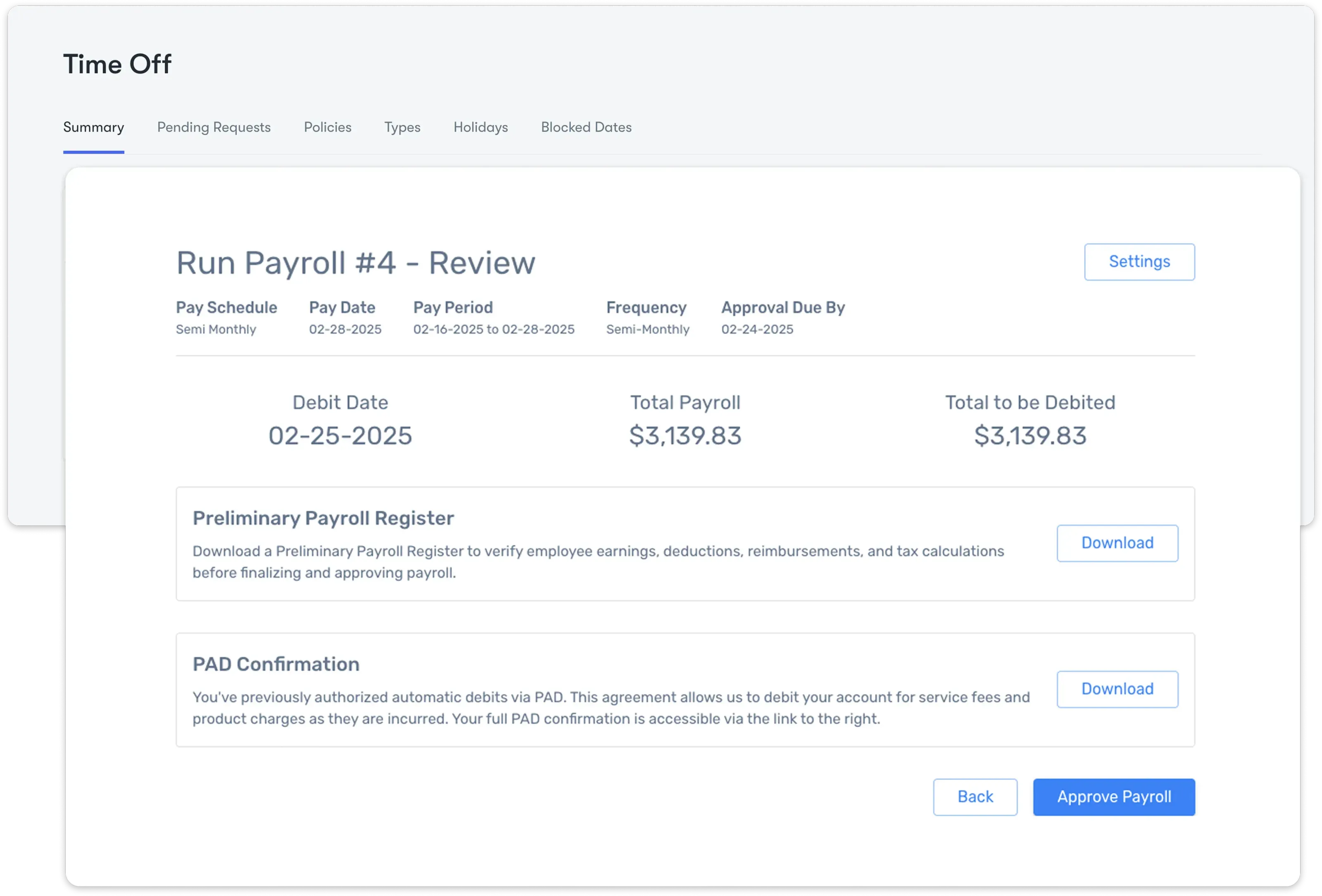View the Blocked Dates tab
This screenshot has height=896, width=1322.
(586, 127)
